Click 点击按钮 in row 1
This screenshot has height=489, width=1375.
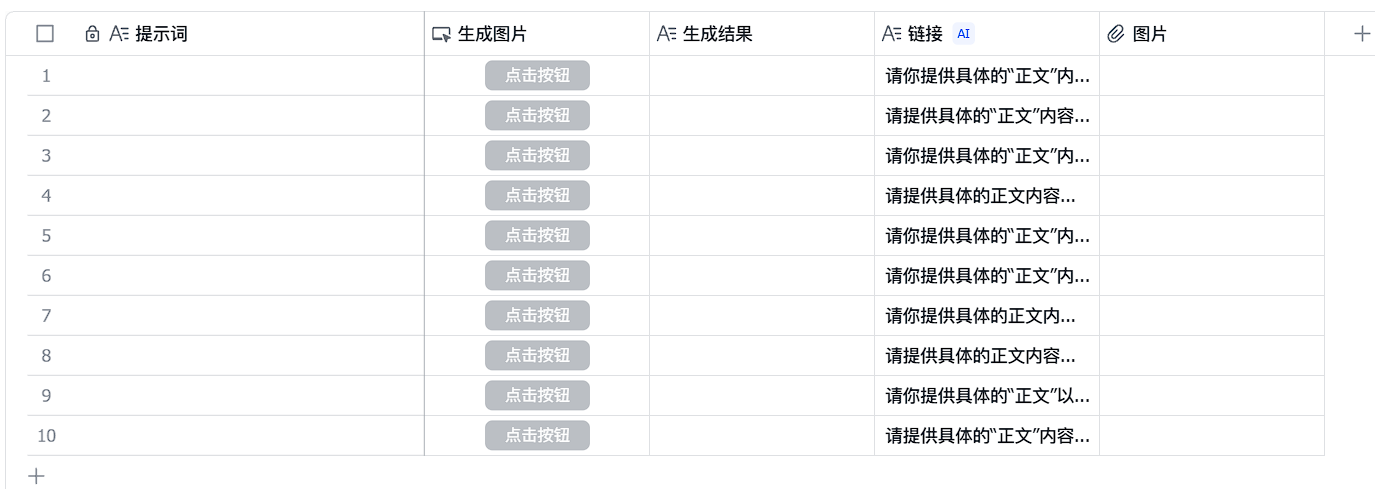(x=537, y=75)
